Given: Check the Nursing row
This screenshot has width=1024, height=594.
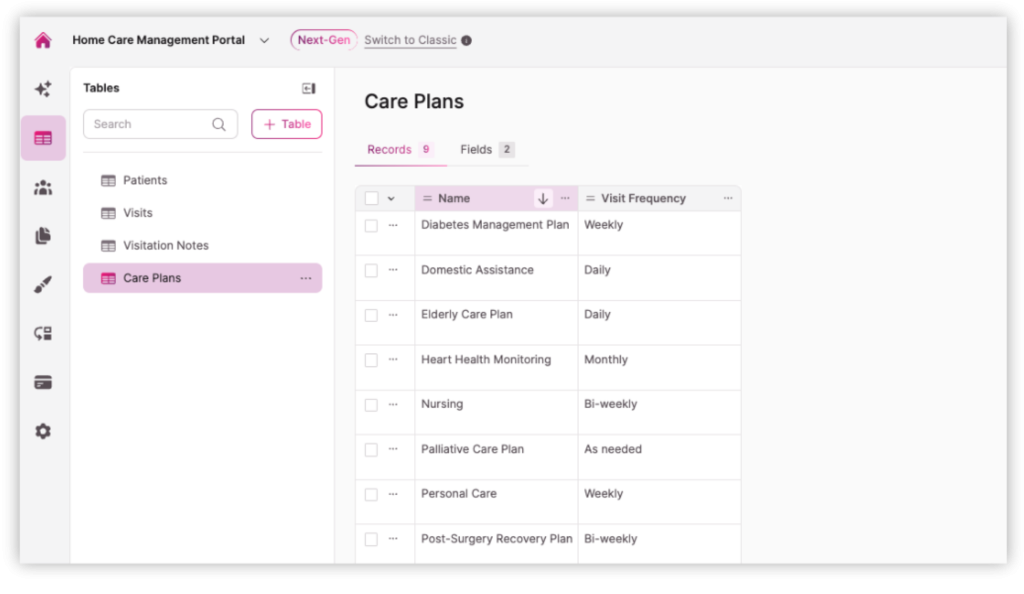Looking at the screenshot, I should click(x=371, y=405).
